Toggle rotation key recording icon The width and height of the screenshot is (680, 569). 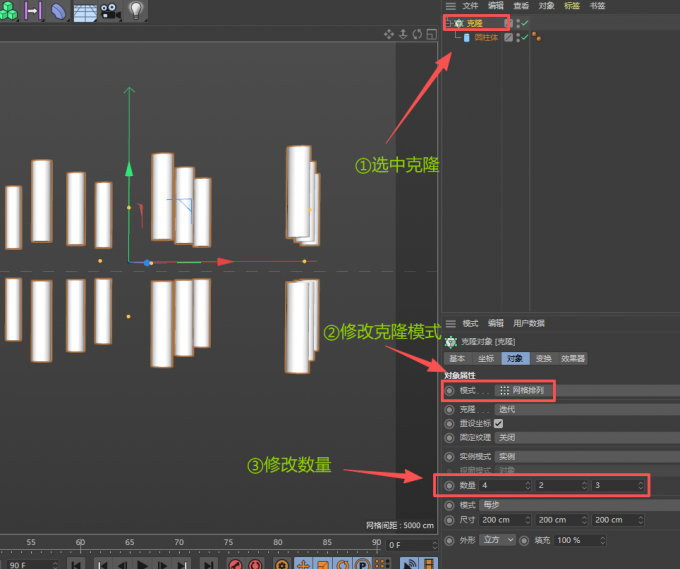(343, 564)
